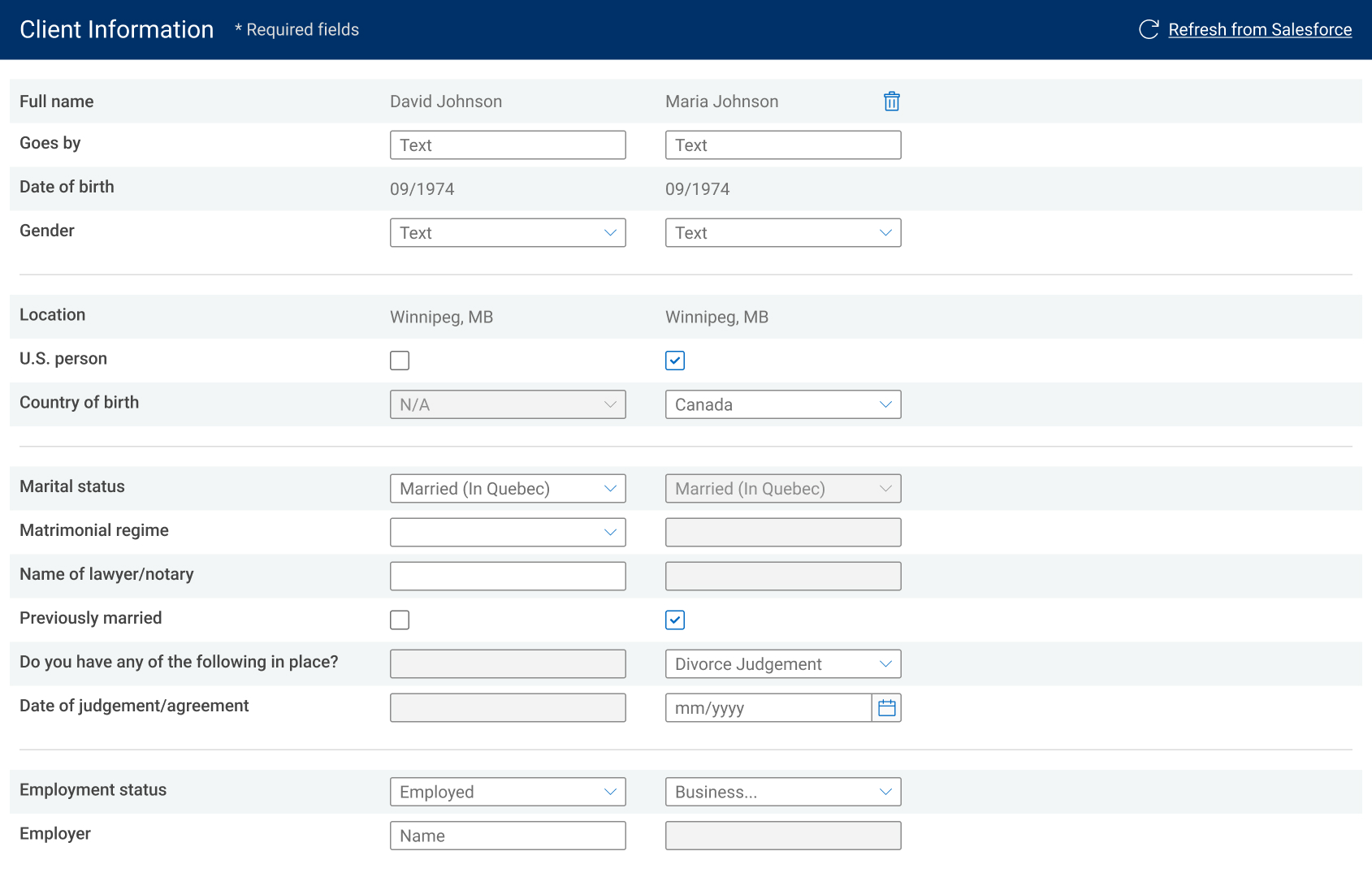
Task: Click Maria's Winnipeg, MB location
Action: pyautogui.click(x=716, y=318)
